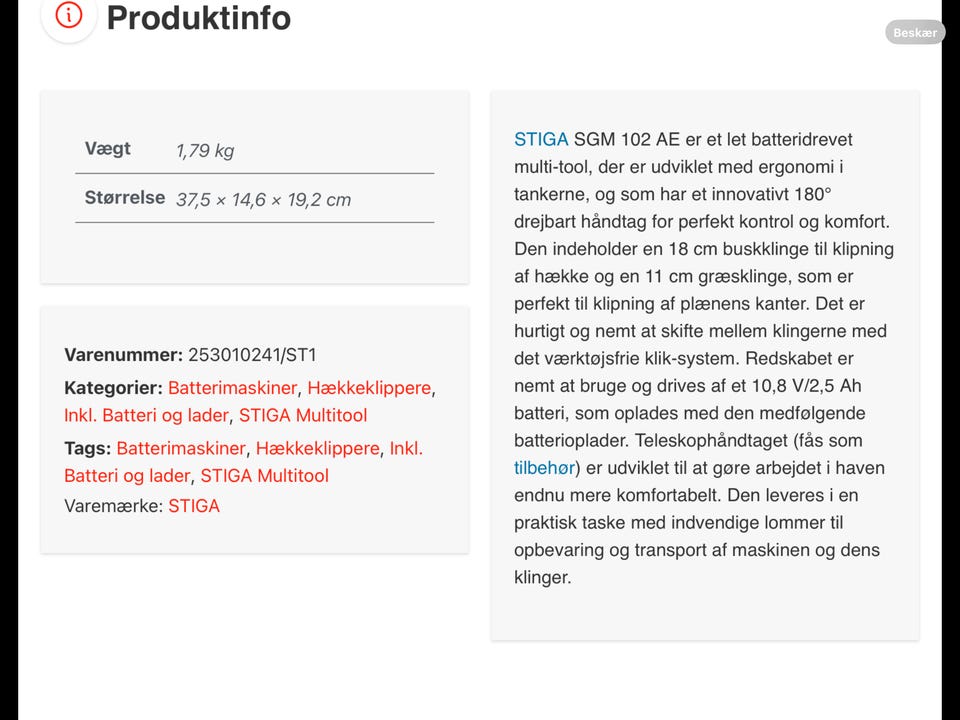Click the weight value 1,79 kg
The image size is (960, 720).
(x=205, y=151)
